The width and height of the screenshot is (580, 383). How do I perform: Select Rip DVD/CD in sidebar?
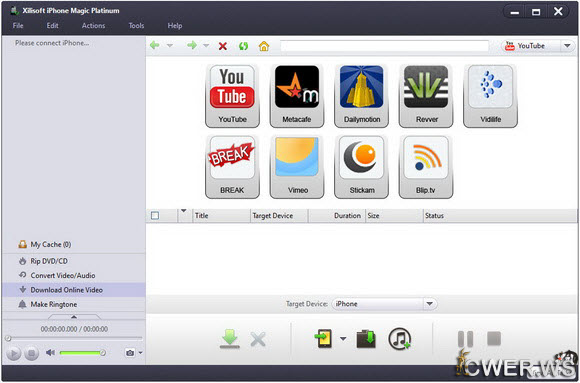coord(74,261)
